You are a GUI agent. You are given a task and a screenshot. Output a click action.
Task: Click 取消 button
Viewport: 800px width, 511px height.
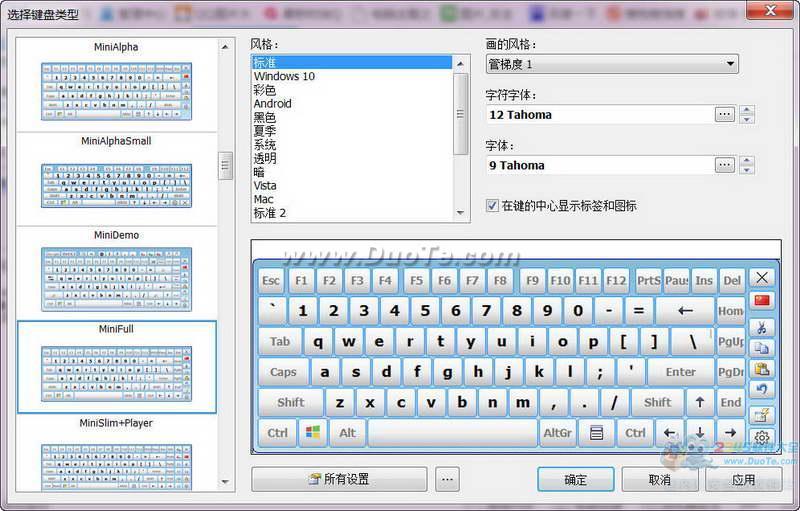coord(660,479)
